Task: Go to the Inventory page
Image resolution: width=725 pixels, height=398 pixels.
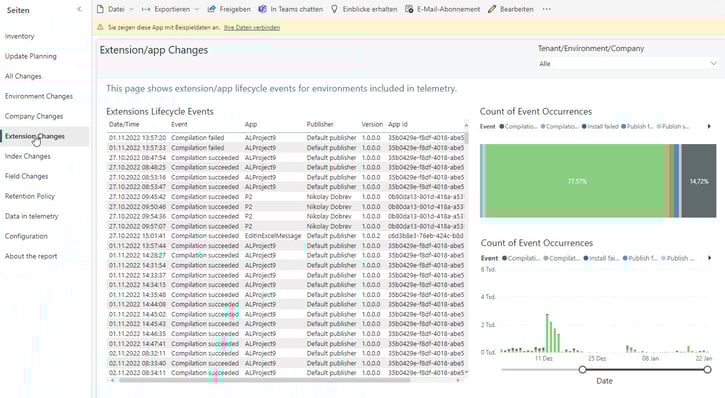Action: 19,36
